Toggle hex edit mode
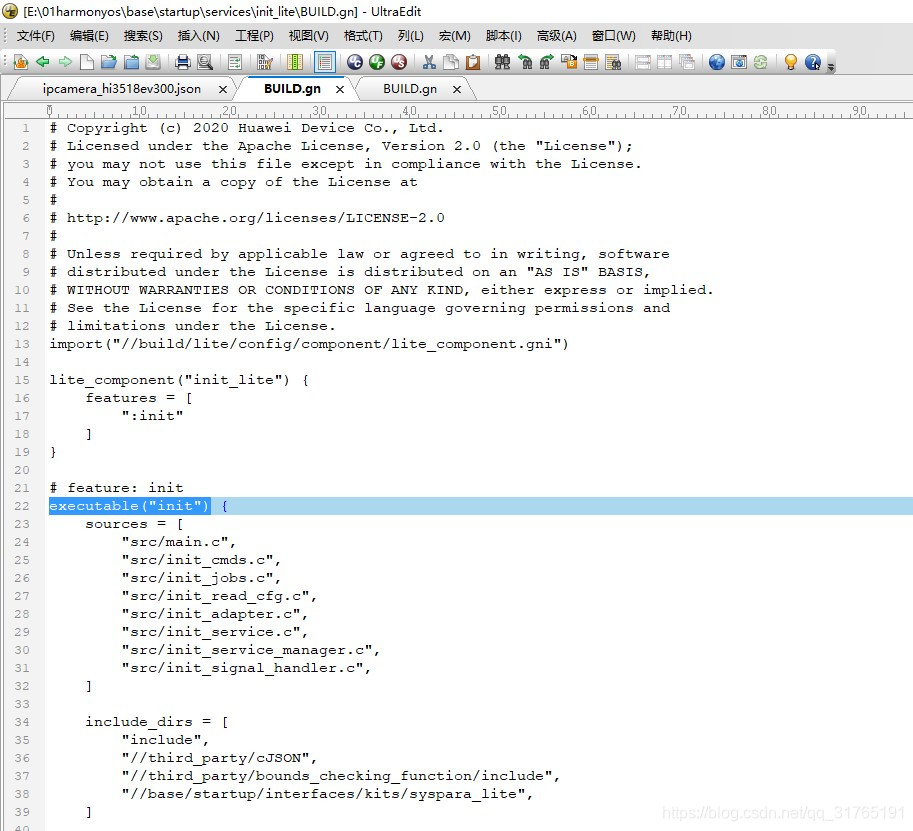This screenshot has width=913, height=831. pyautogui.click(x=265, y=61)
